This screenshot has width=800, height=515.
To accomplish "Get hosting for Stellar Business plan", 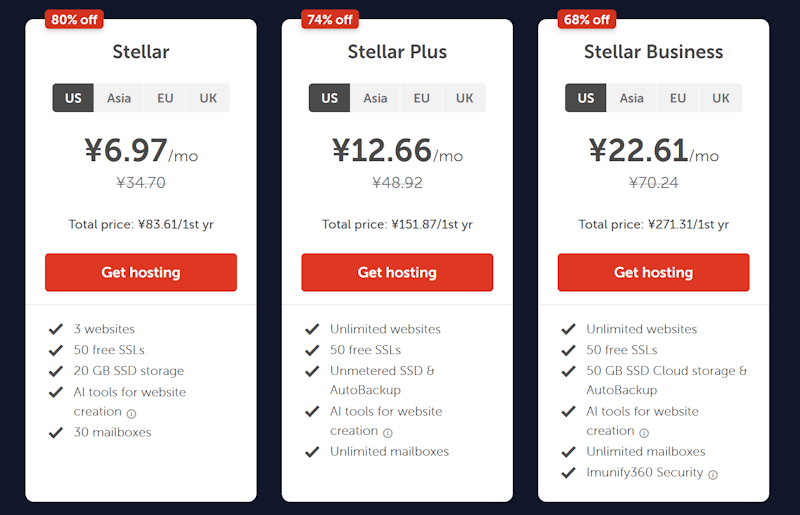I will pyautogui.click(x=653, y=272).
